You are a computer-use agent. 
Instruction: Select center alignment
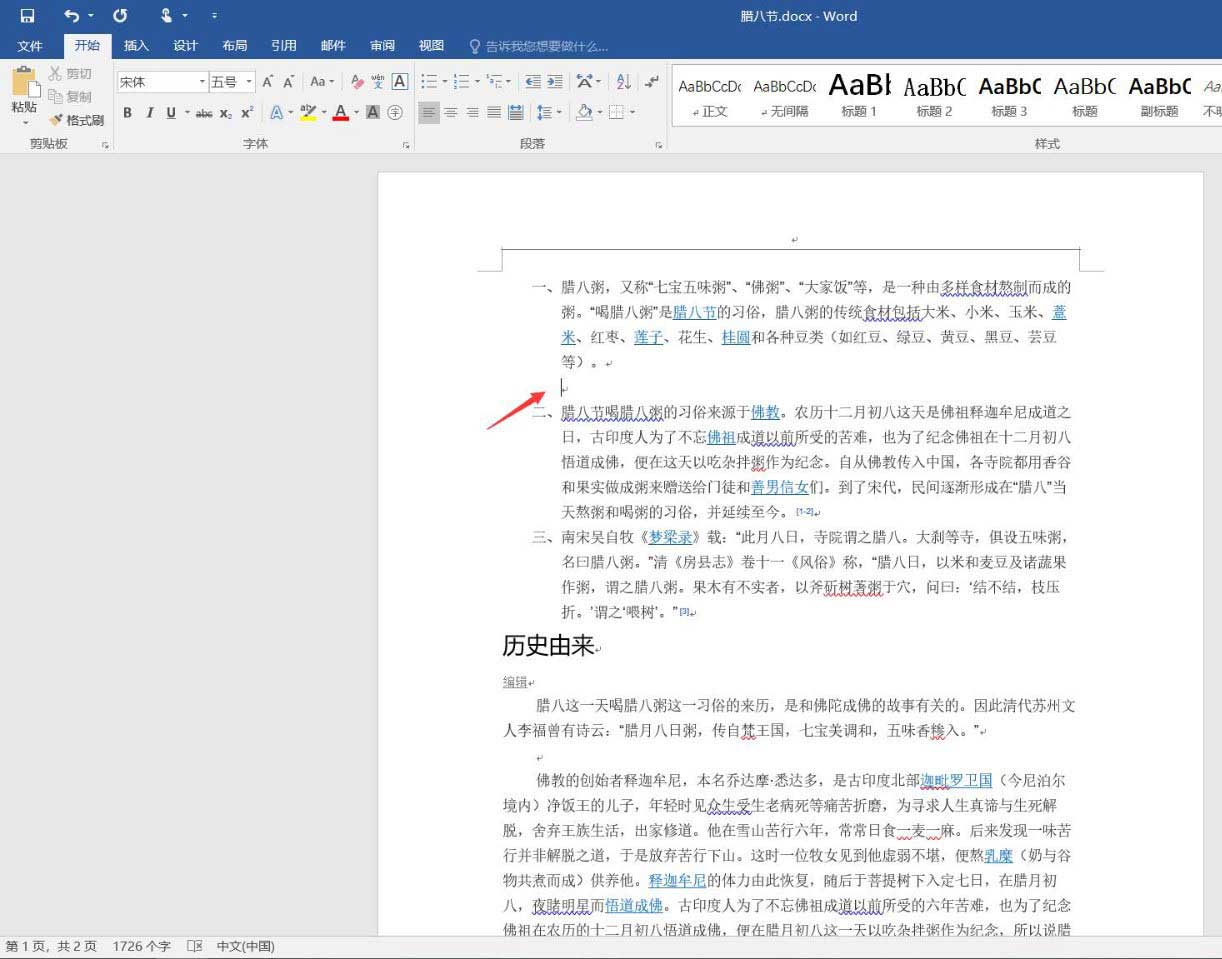(451, 112)
